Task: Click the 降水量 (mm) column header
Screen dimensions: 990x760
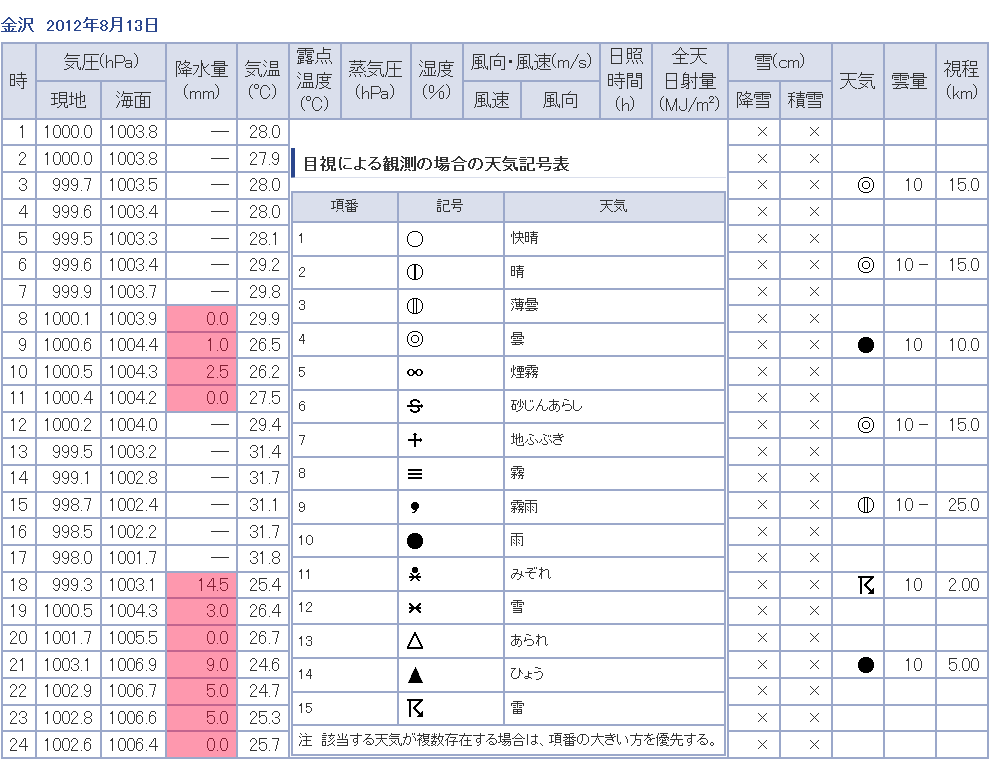Action: tap(201, 81)
